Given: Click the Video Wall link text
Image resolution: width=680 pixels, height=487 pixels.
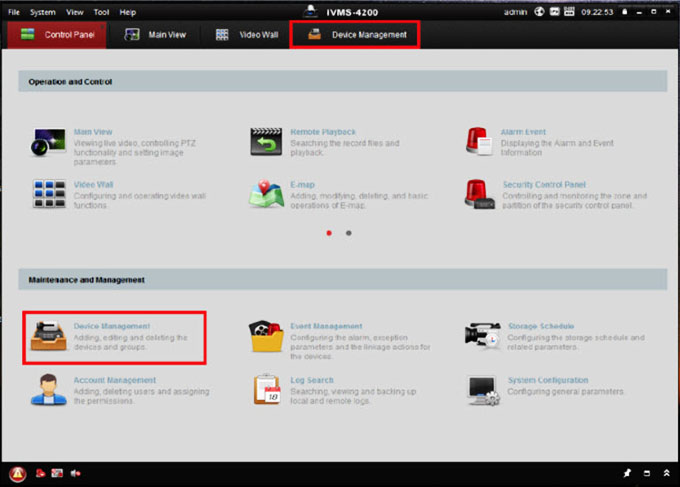Looking at the screenshot, I should click(x=93, y=185).
